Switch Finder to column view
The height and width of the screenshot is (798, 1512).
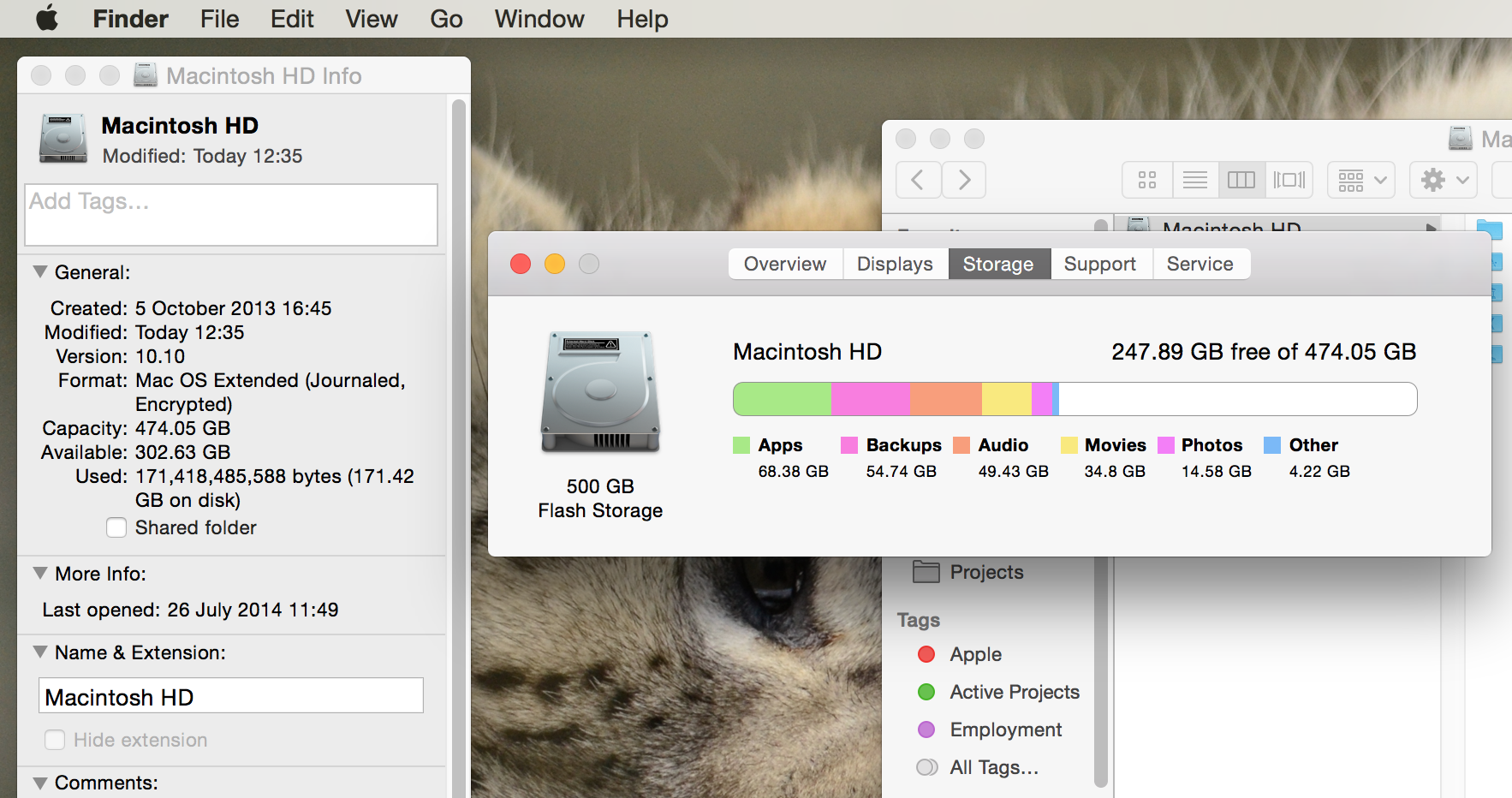[x=1241, y=180]
